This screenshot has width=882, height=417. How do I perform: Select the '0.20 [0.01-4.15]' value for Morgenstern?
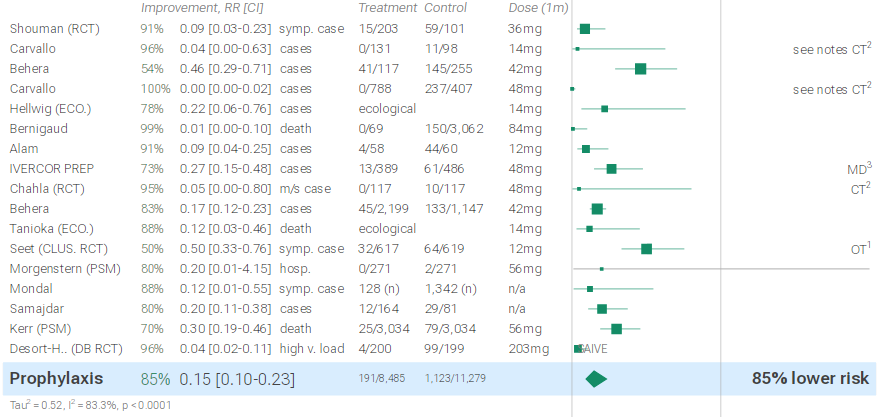[226, 268]
